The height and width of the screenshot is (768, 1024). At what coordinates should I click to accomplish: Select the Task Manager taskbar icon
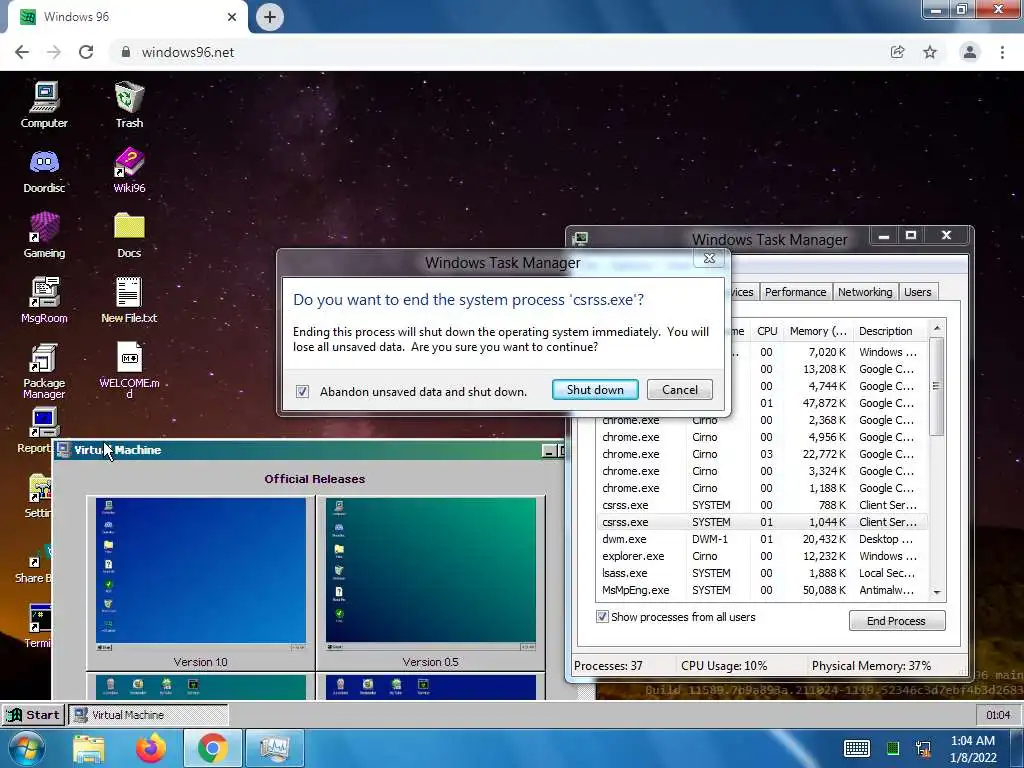(x=274, y=748)
